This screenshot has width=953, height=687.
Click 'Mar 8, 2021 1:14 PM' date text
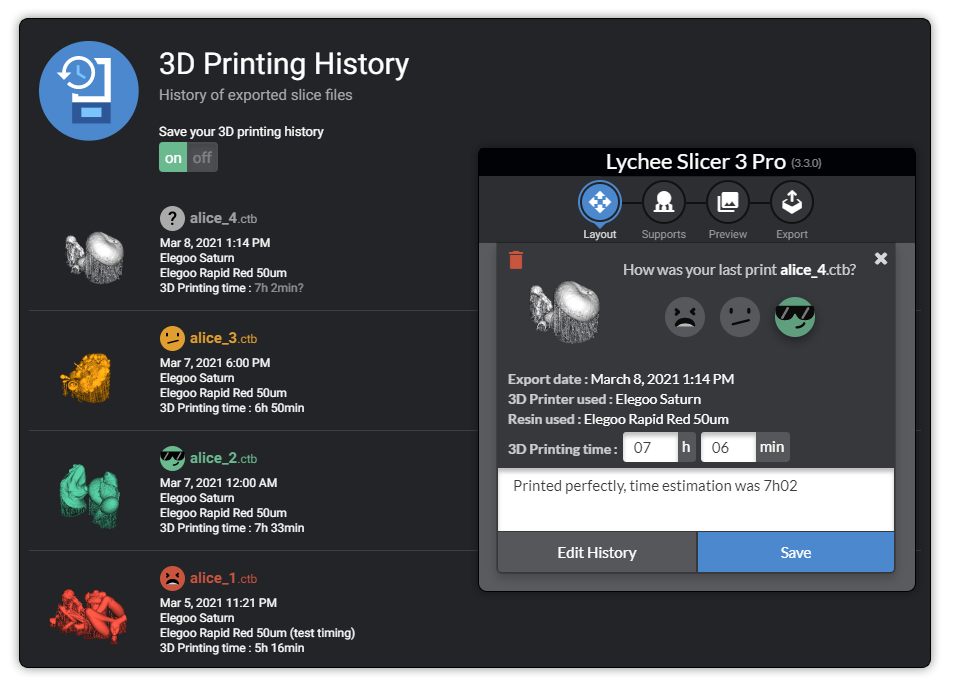pyautogui.click(x=215, y=243)
